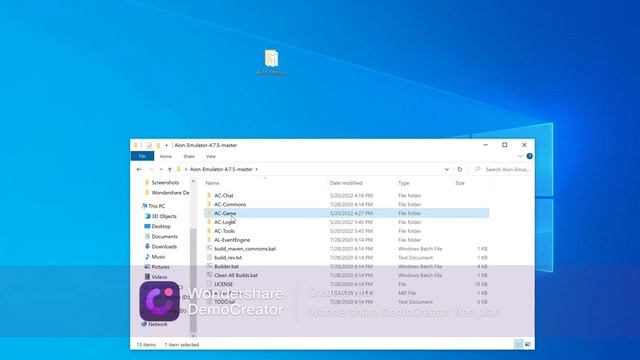Select the TODO.txt file
640x360 pixels.
tap(225, 302)
